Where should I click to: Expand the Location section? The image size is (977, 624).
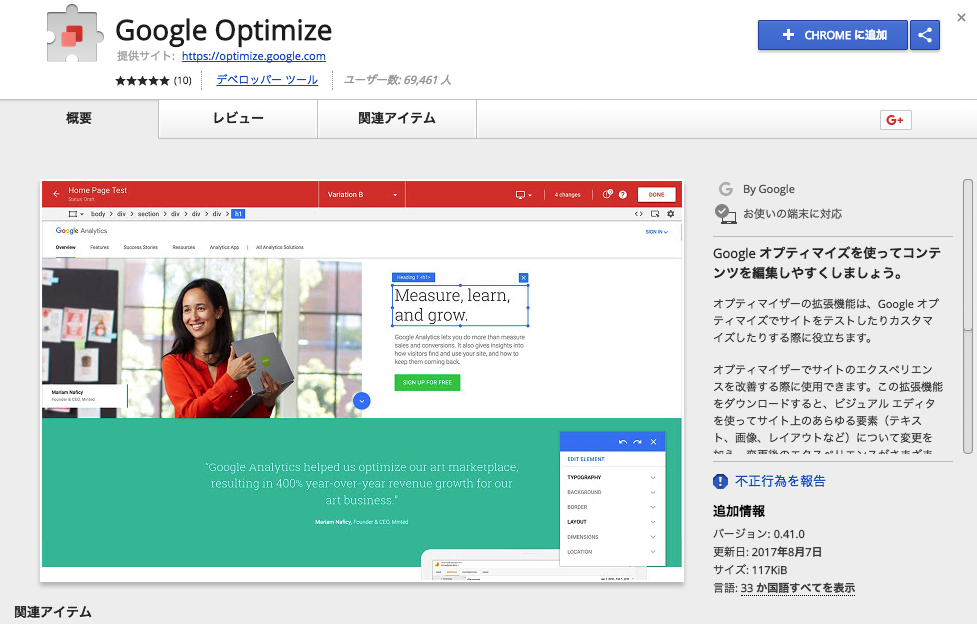611,552
